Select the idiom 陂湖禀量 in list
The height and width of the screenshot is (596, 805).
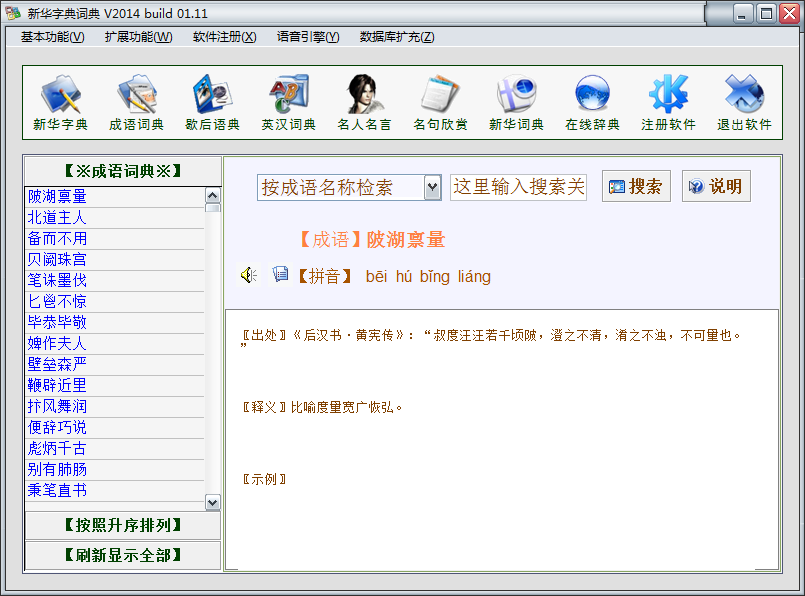pos(114,197)
